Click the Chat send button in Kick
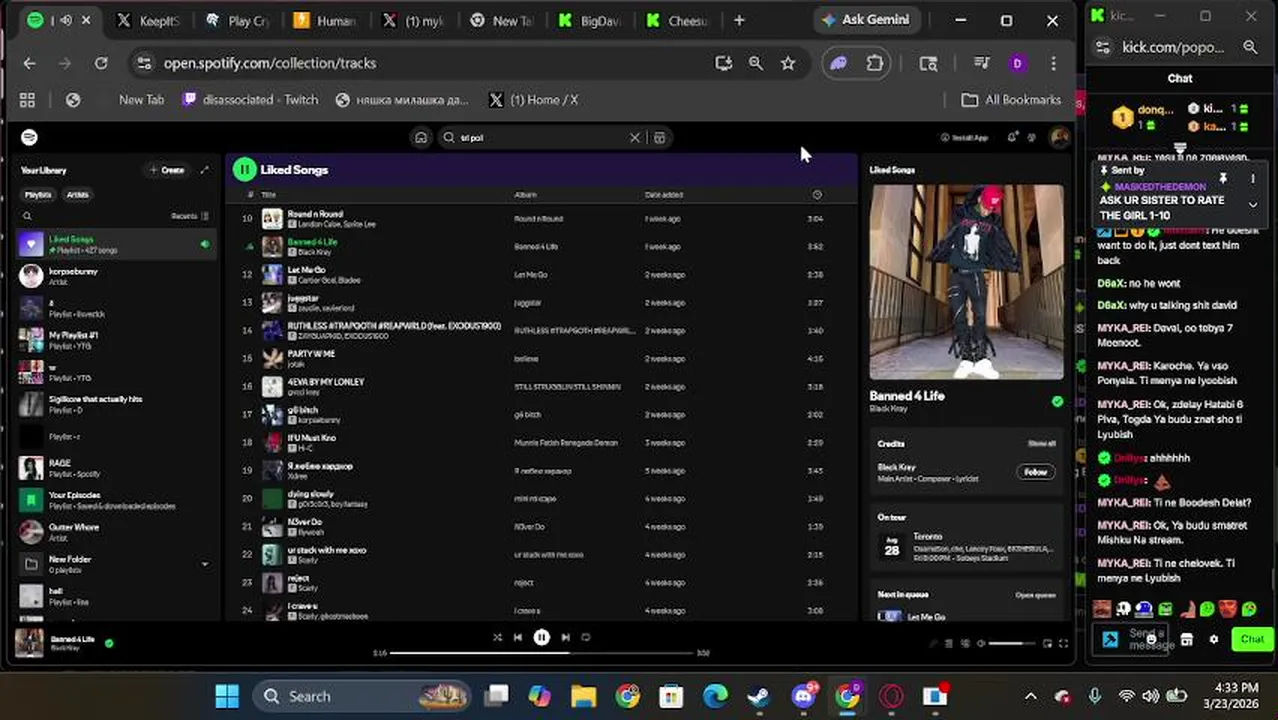 point(1252,639)
